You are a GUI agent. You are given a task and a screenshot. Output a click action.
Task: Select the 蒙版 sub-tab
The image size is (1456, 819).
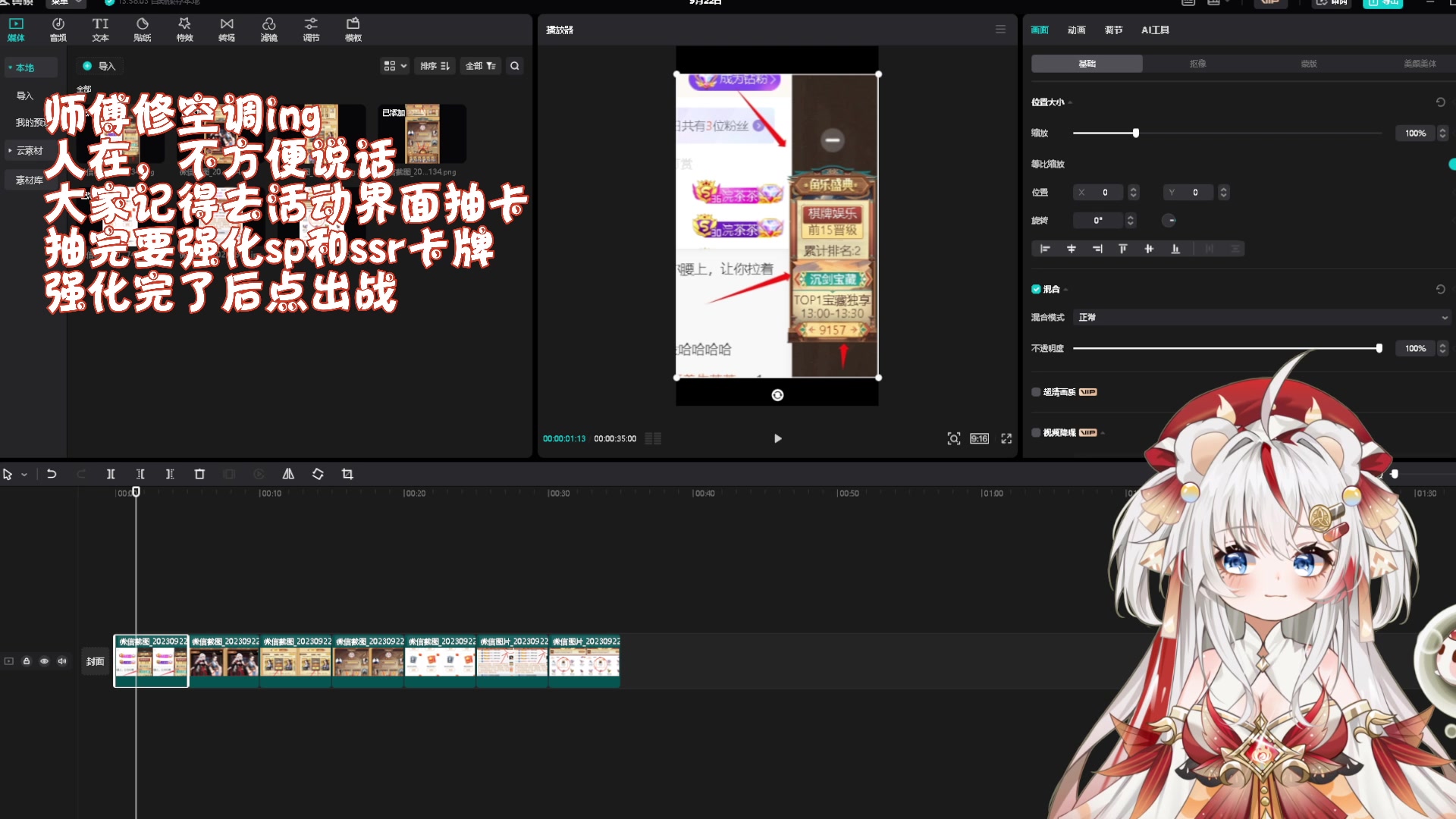[x=1309, y=64]
